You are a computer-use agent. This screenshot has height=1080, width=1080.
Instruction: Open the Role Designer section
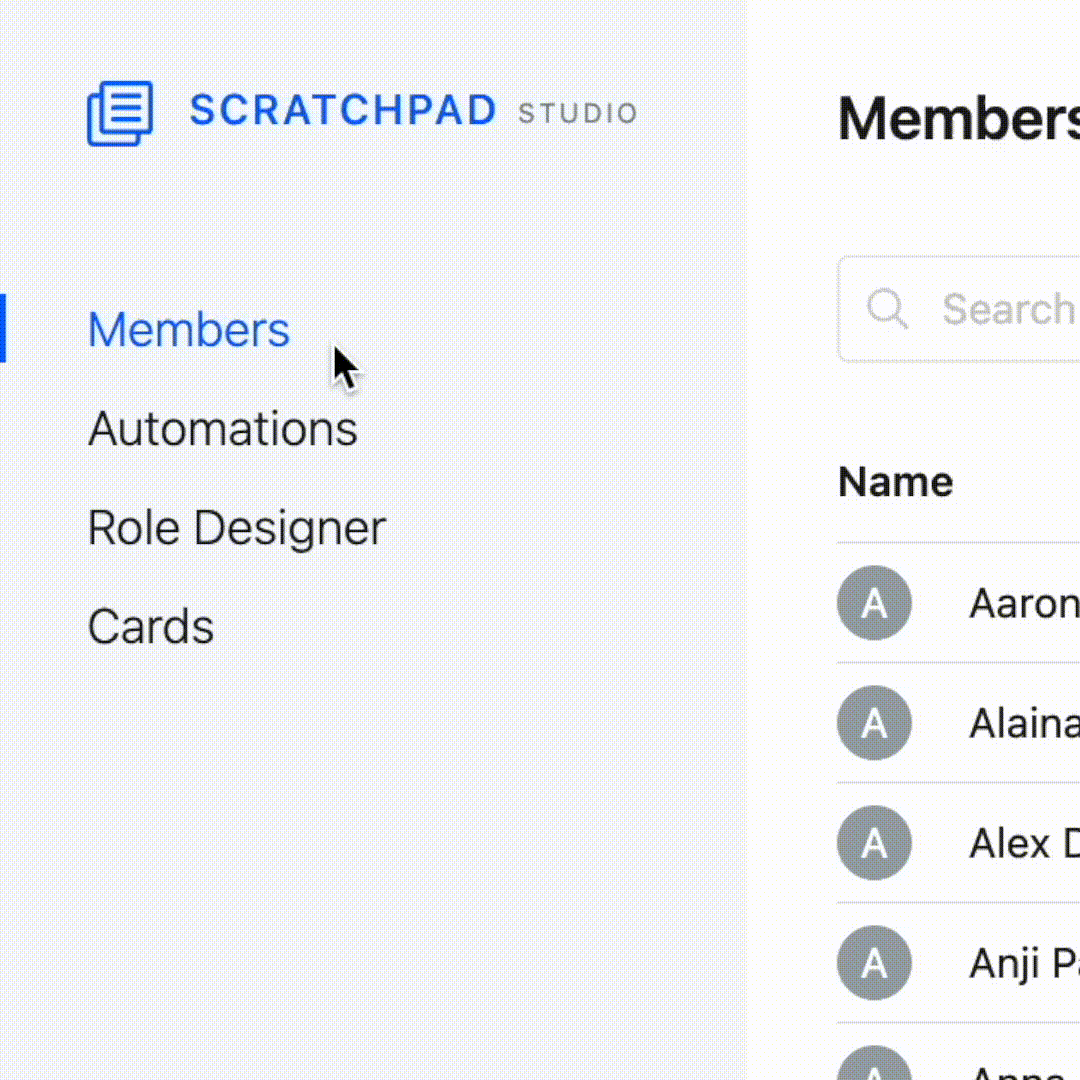[236, 527]
